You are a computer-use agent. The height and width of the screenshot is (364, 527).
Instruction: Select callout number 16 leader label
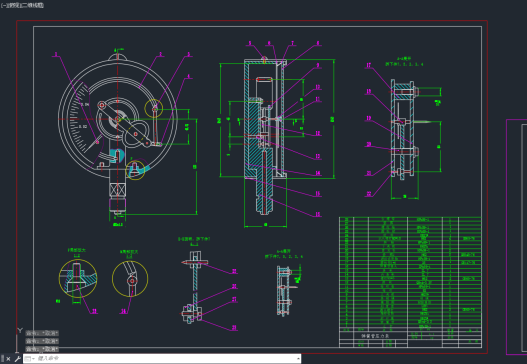(x=318, y=214)
